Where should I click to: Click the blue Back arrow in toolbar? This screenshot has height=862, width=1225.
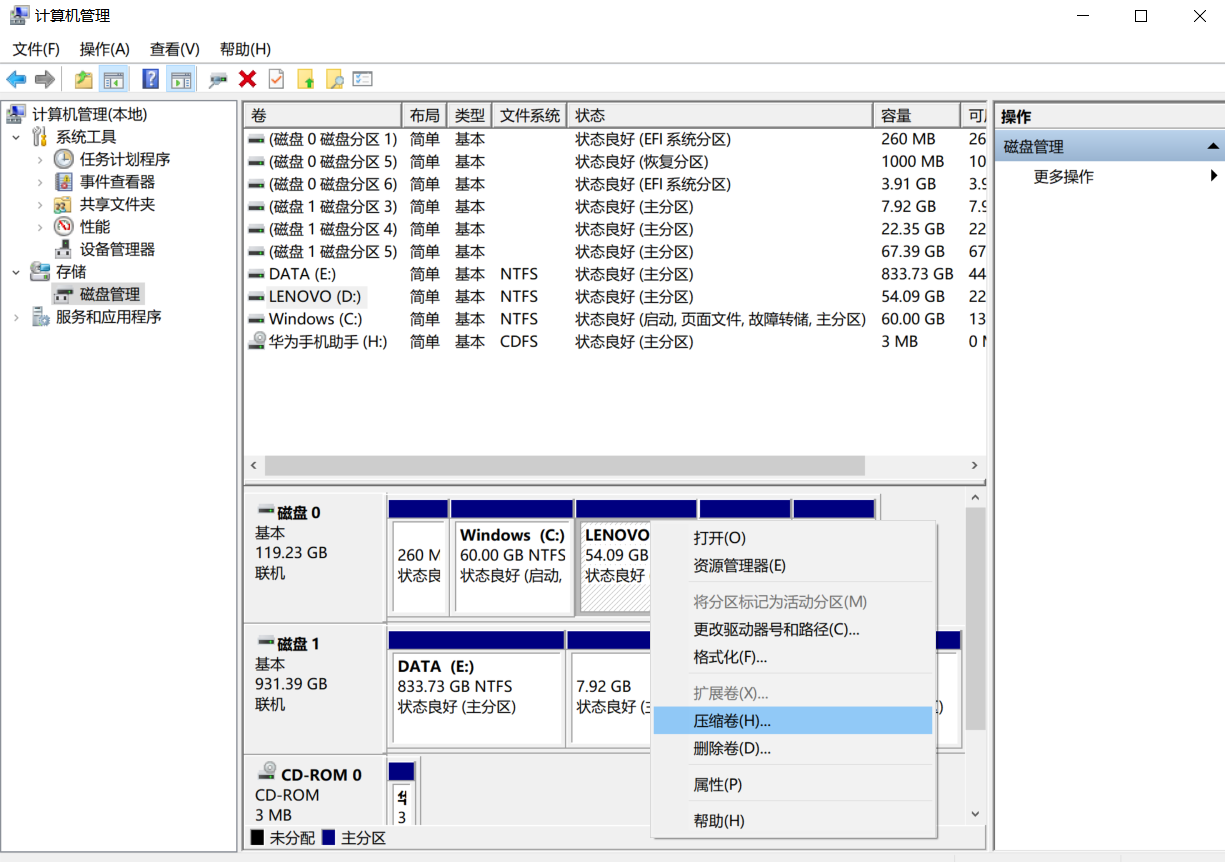pyautogui.click(x=16, y=79)
